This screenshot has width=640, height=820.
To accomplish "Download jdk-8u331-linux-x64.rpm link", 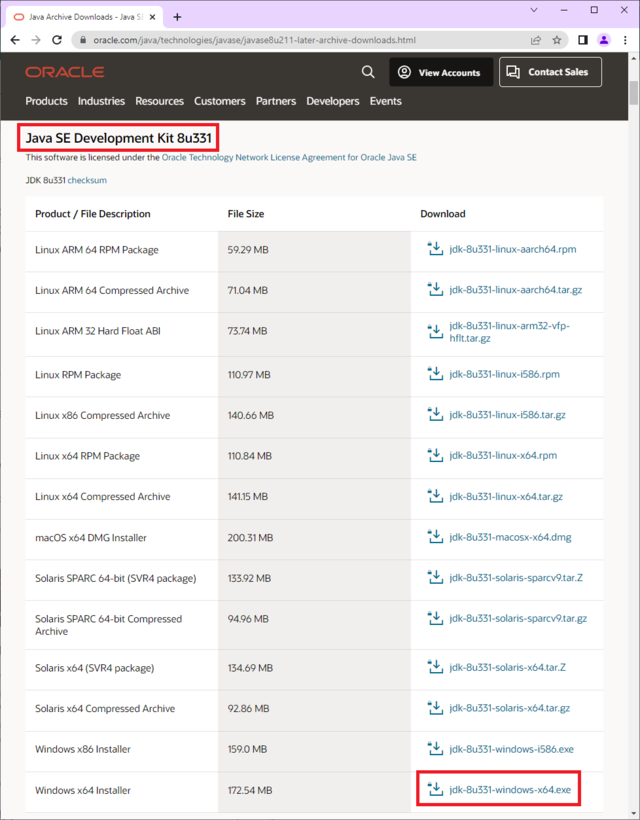I will pyautogui.click(x=503, y=455).
